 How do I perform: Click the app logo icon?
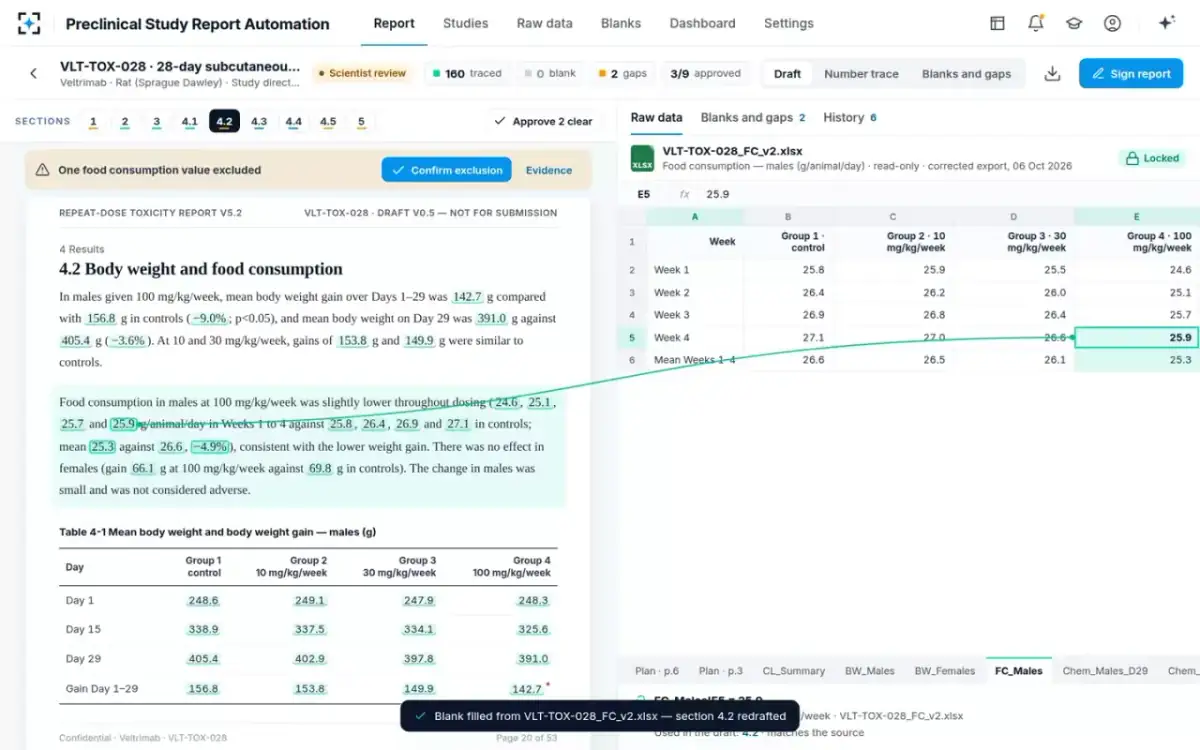click(x=30, y=23)
